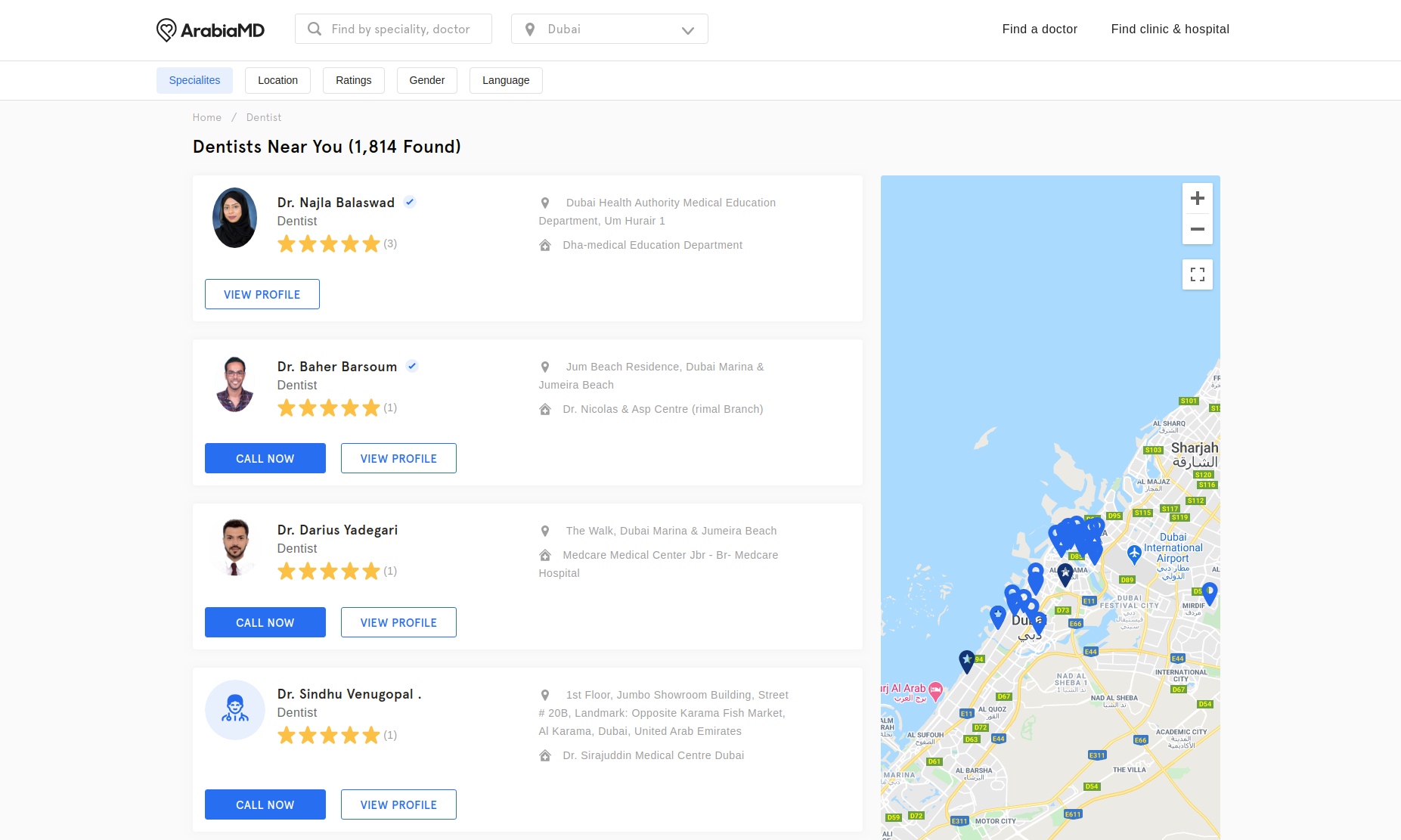Open the Ratings filter
Screen dimensions: 1401x840
pos(353,80)
